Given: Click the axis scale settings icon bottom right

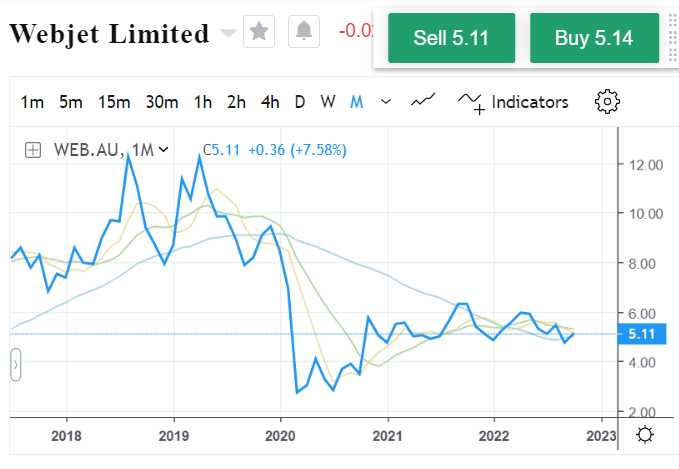Looking at the screenshot, I should [645, 434].
